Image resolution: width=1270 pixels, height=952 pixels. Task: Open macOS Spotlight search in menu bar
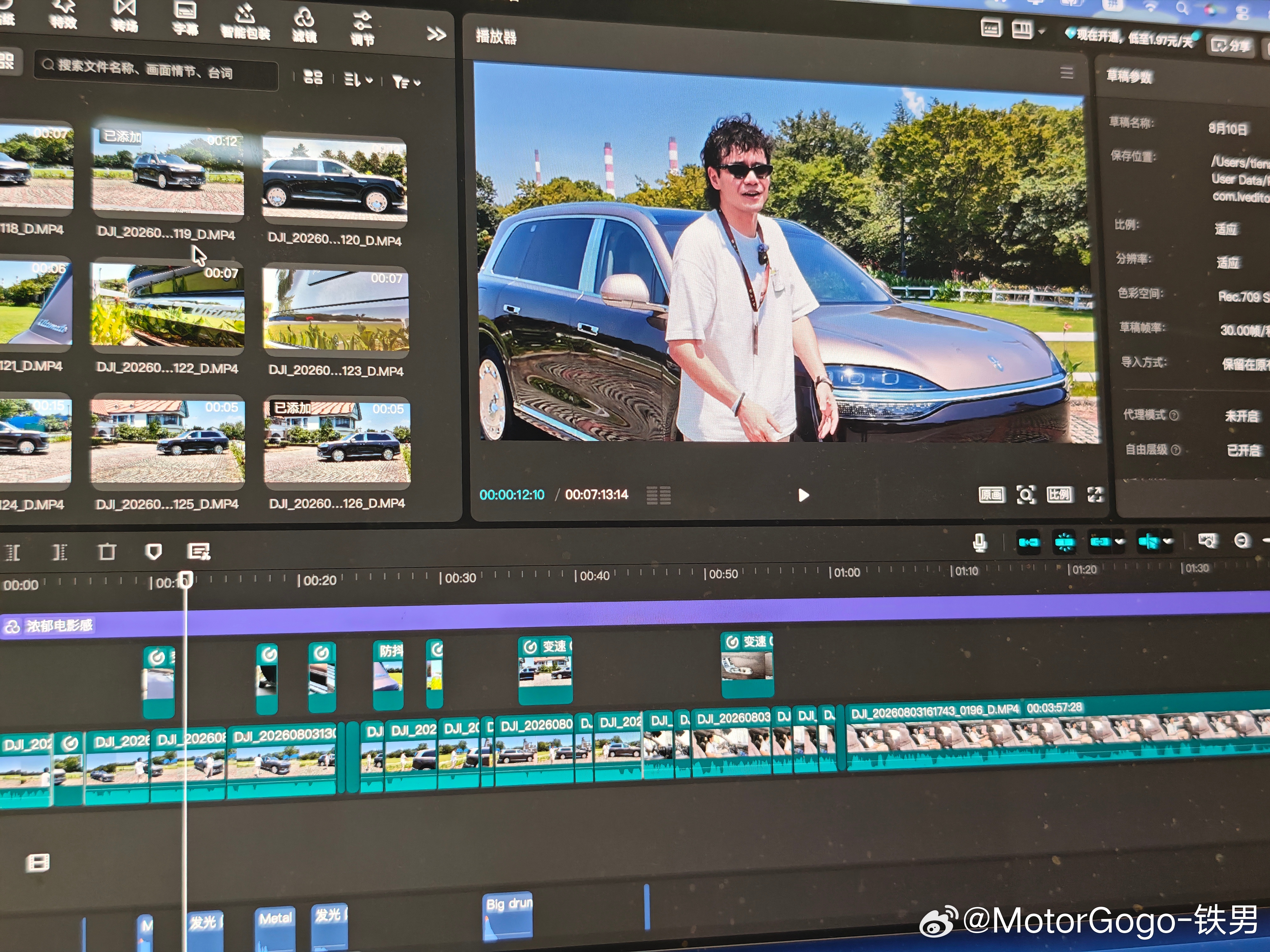(x=1182, y=8)
